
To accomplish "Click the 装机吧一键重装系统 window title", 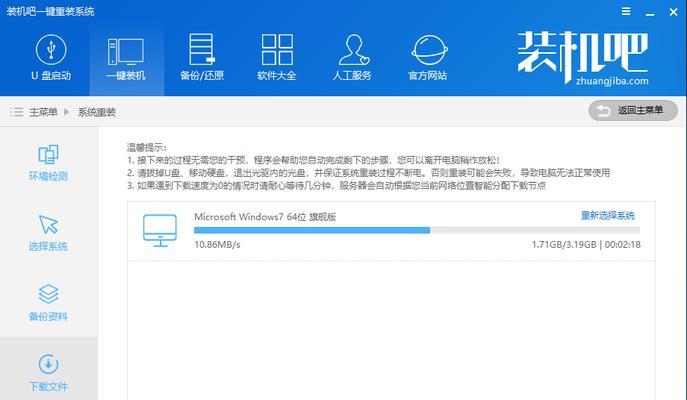I will [50, 11].
